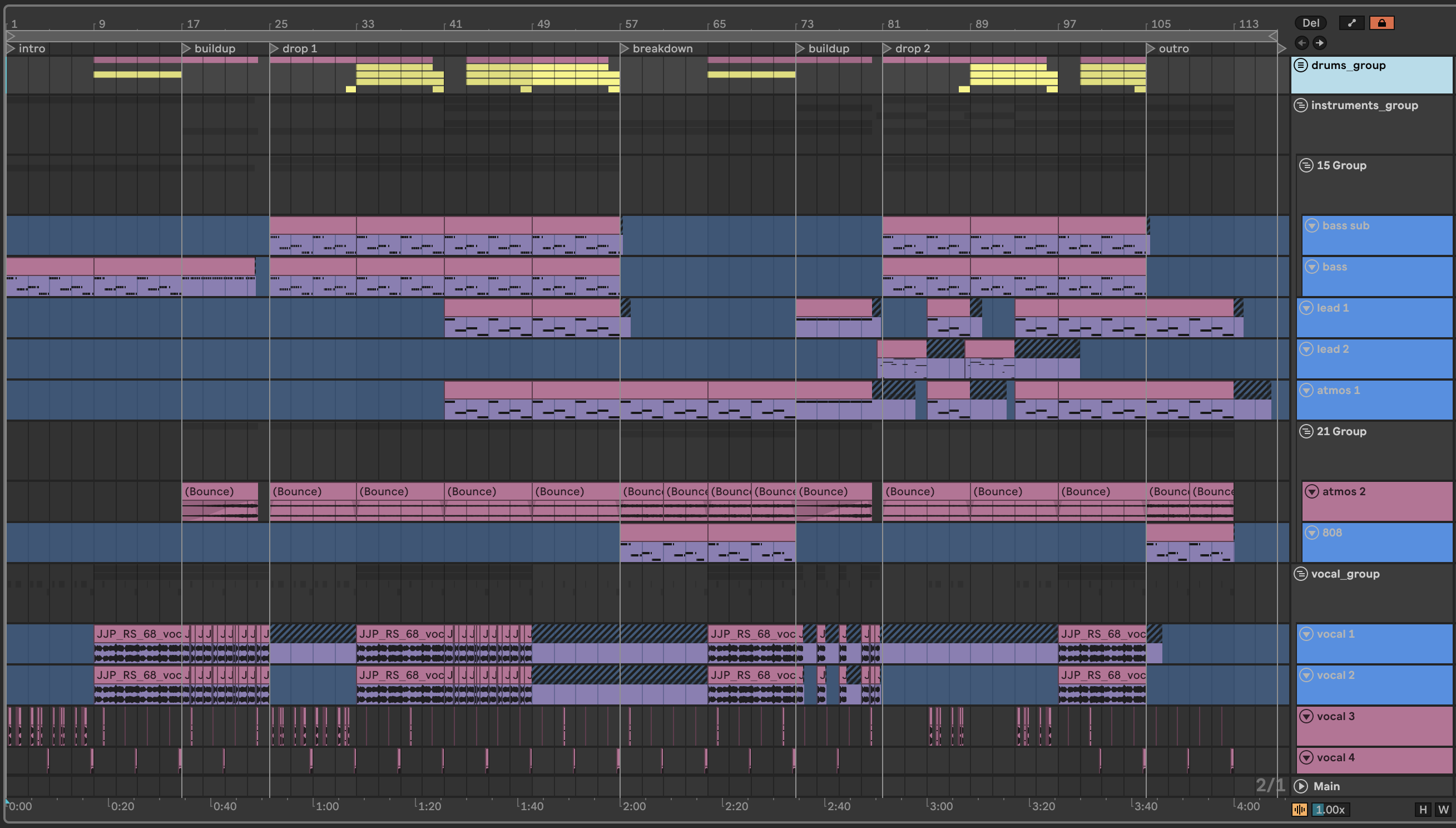This screenshot has height=828, width=1456.
Task: Click the Del locator button
Action: pyautogui.click(x=1310, y=23)
